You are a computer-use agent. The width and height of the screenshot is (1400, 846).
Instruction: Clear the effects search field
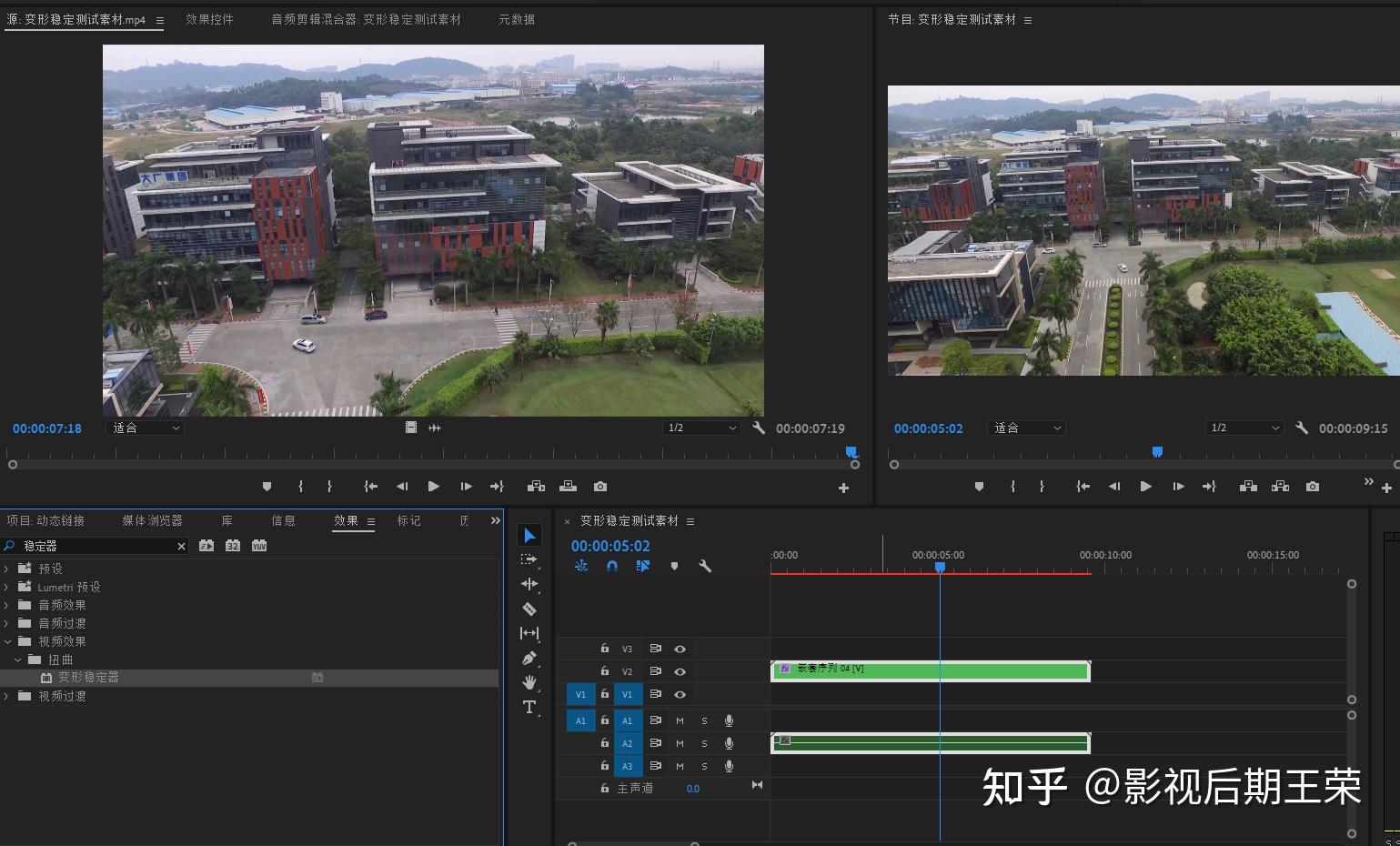pyautogui.click(x=181, y=546)
